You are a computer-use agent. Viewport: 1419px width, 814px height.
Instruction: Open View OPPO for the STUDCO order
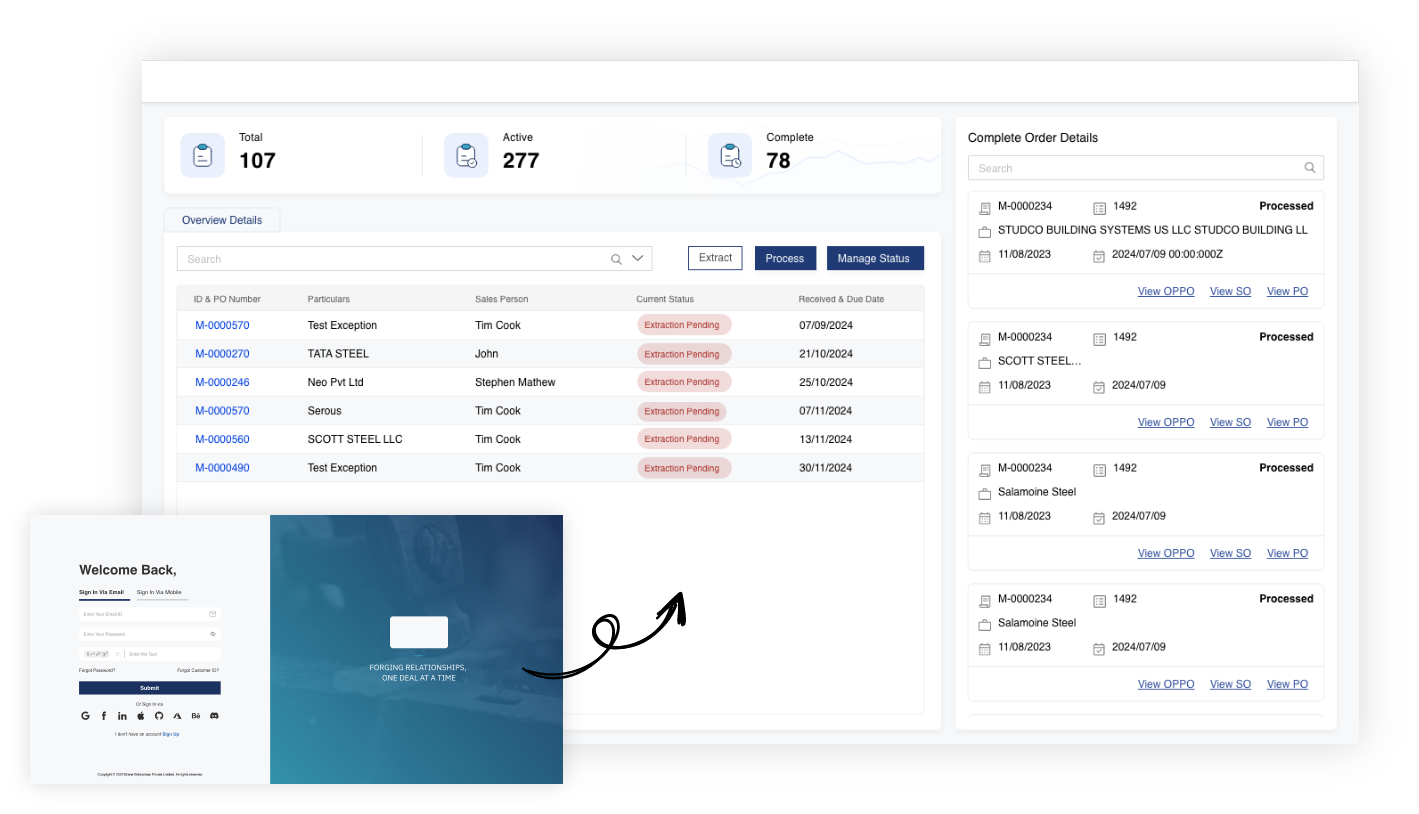pyautogui.click(x=1165, y=291)
